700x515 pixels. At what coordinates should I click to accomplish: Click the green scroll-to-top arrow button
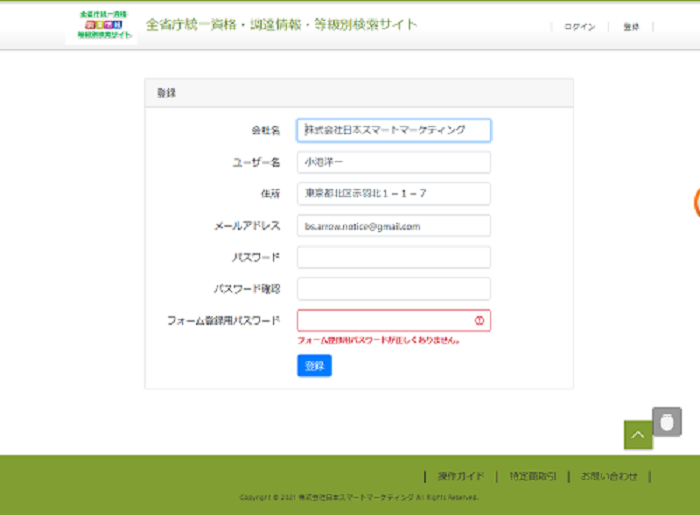(638, 434)
